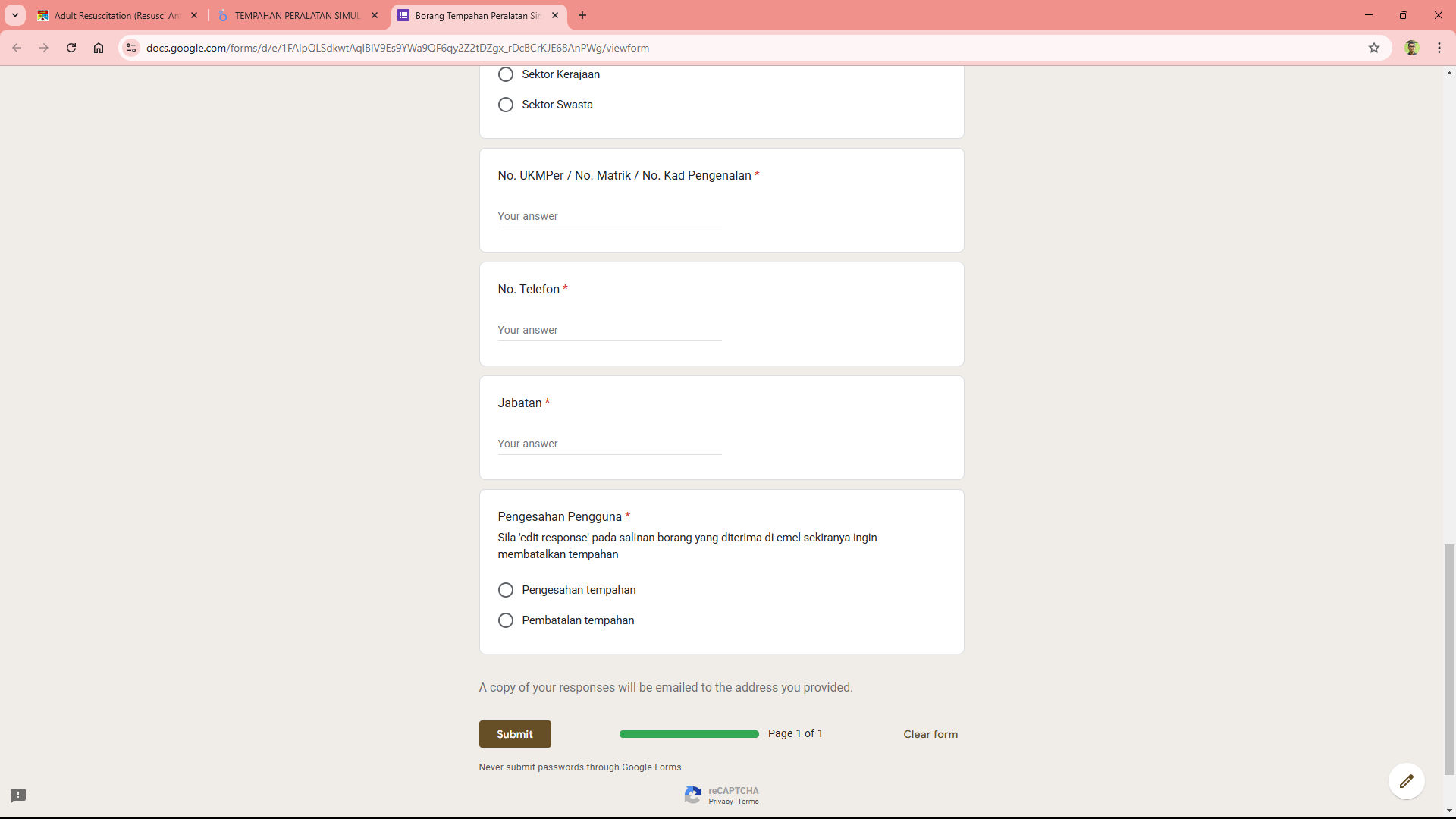1456x819 pixels.
Task: Open the tab search dropdown arrow
Action: (15, 15)
